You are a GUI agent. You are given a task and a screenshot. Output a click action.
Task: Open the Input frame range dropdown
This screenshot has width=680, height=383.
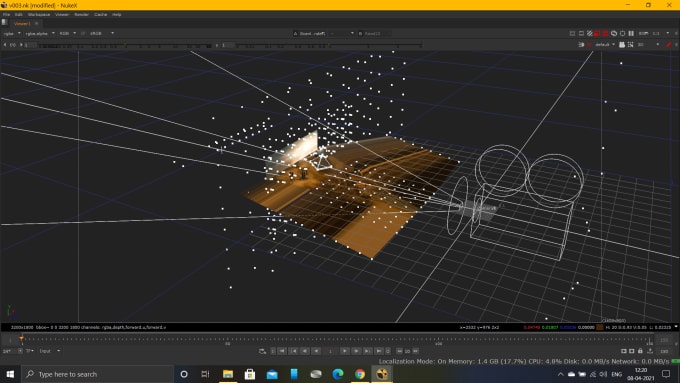click(x=50, y=351)
